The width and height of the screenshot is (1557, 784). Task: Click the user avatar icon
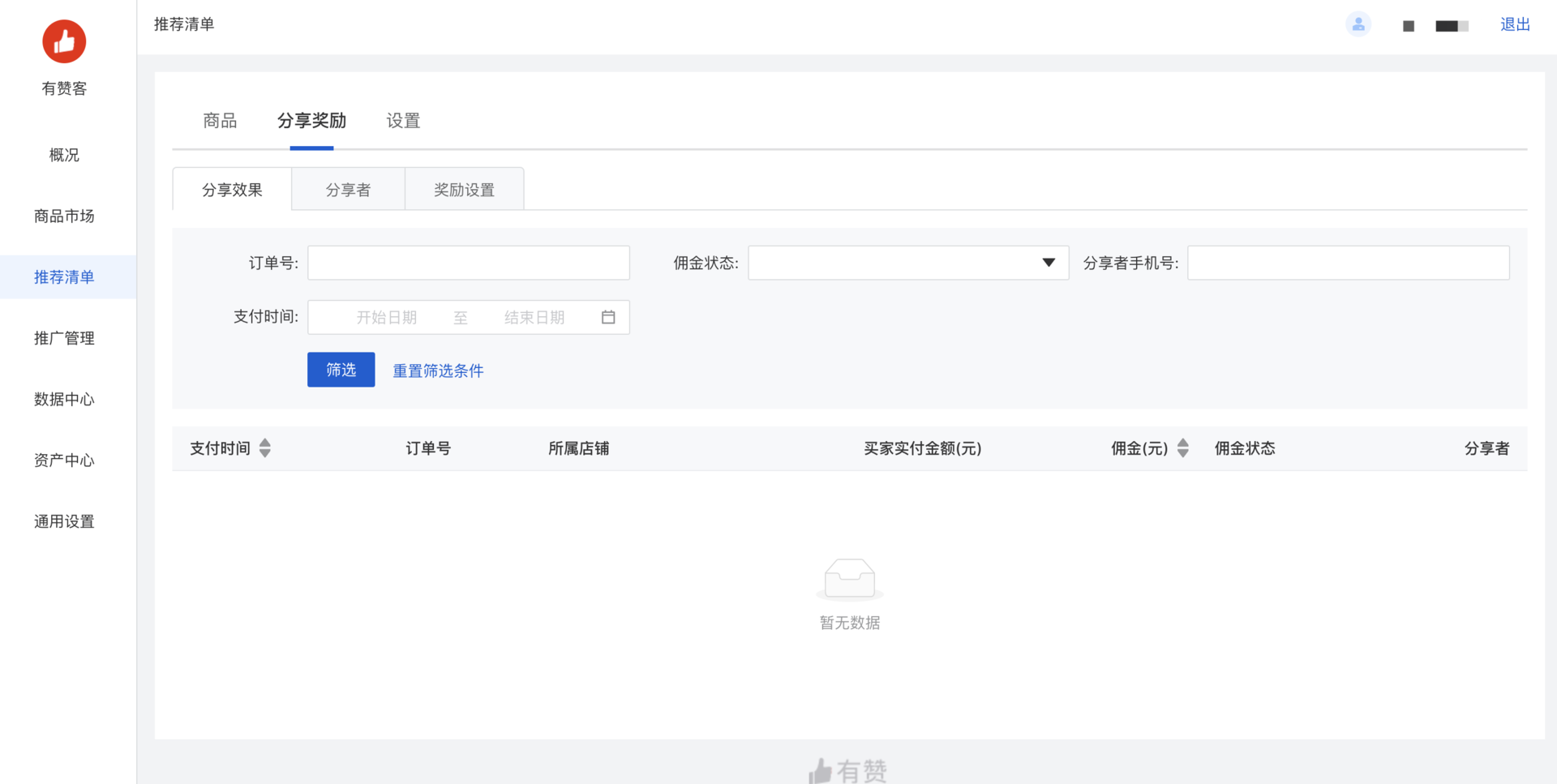(x=1358, y=24)
